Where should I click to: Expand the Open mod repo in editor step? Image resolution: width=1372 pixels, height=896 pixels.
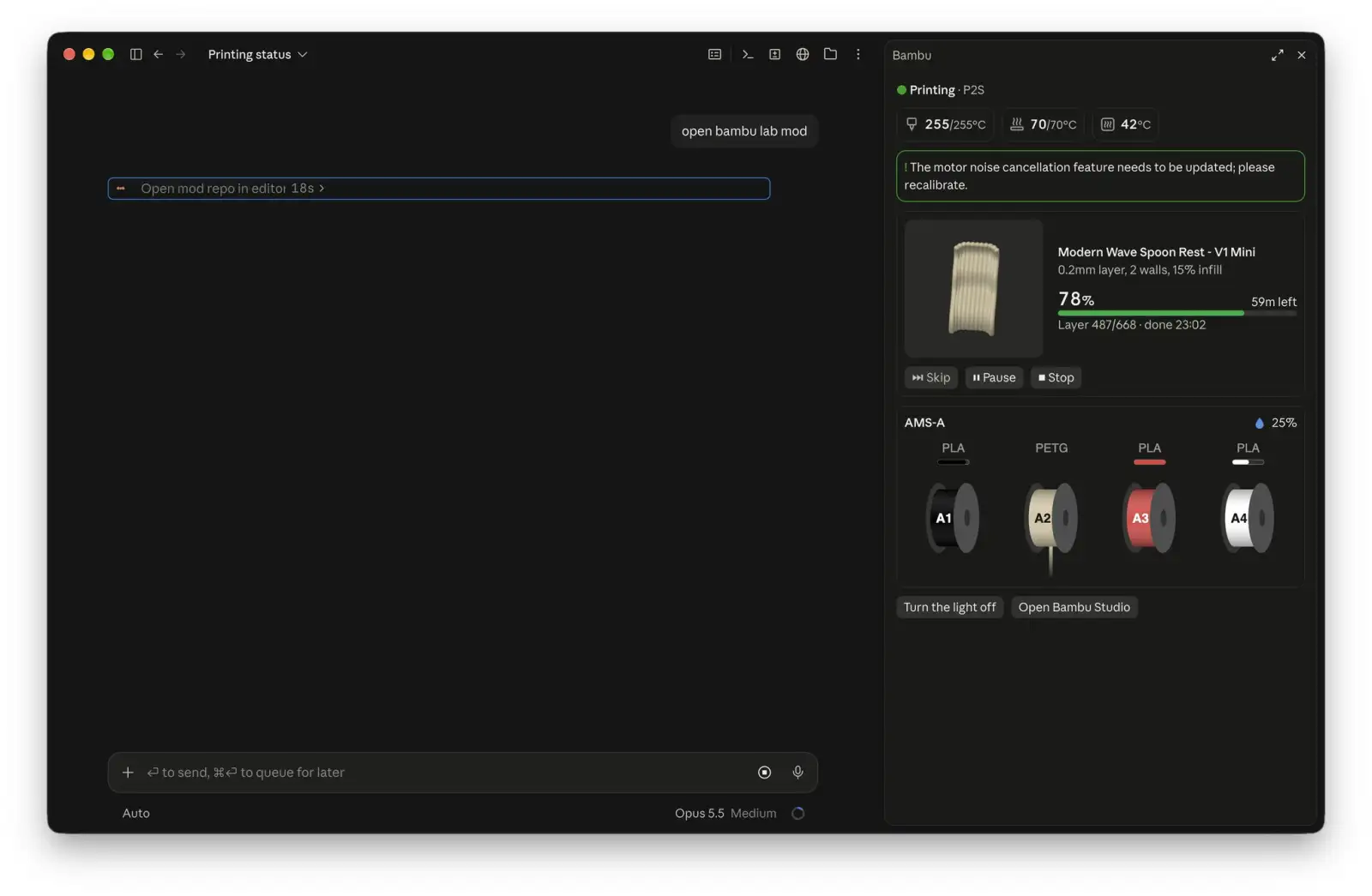[x=439, y=189]
